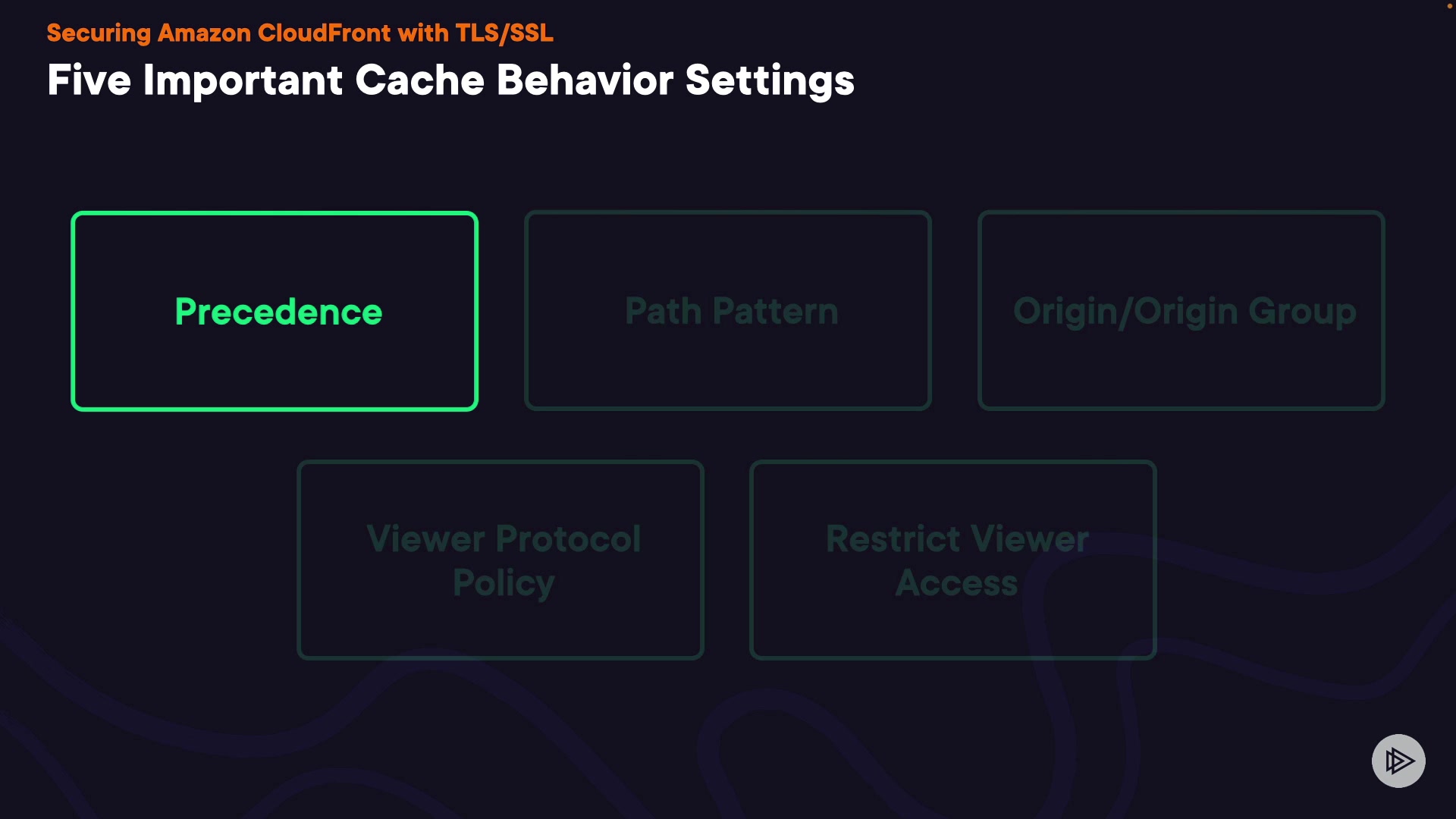Select the dimmed Path Pattern card

pos(728,312)
